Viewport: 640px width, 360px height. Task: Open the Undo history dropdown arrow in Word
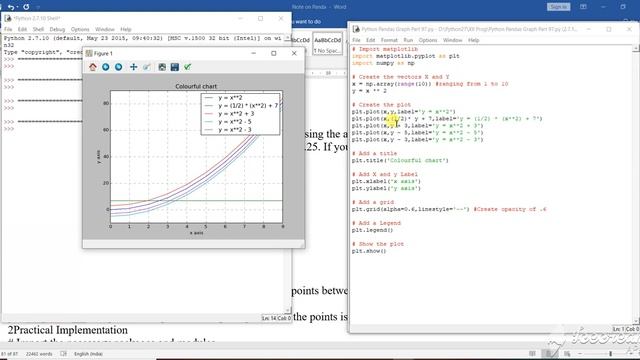17,7
